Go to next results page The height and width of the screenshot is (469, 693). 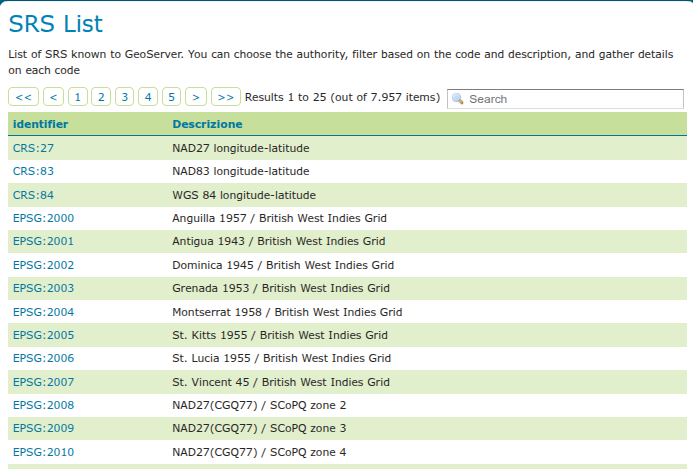[197, 97]
